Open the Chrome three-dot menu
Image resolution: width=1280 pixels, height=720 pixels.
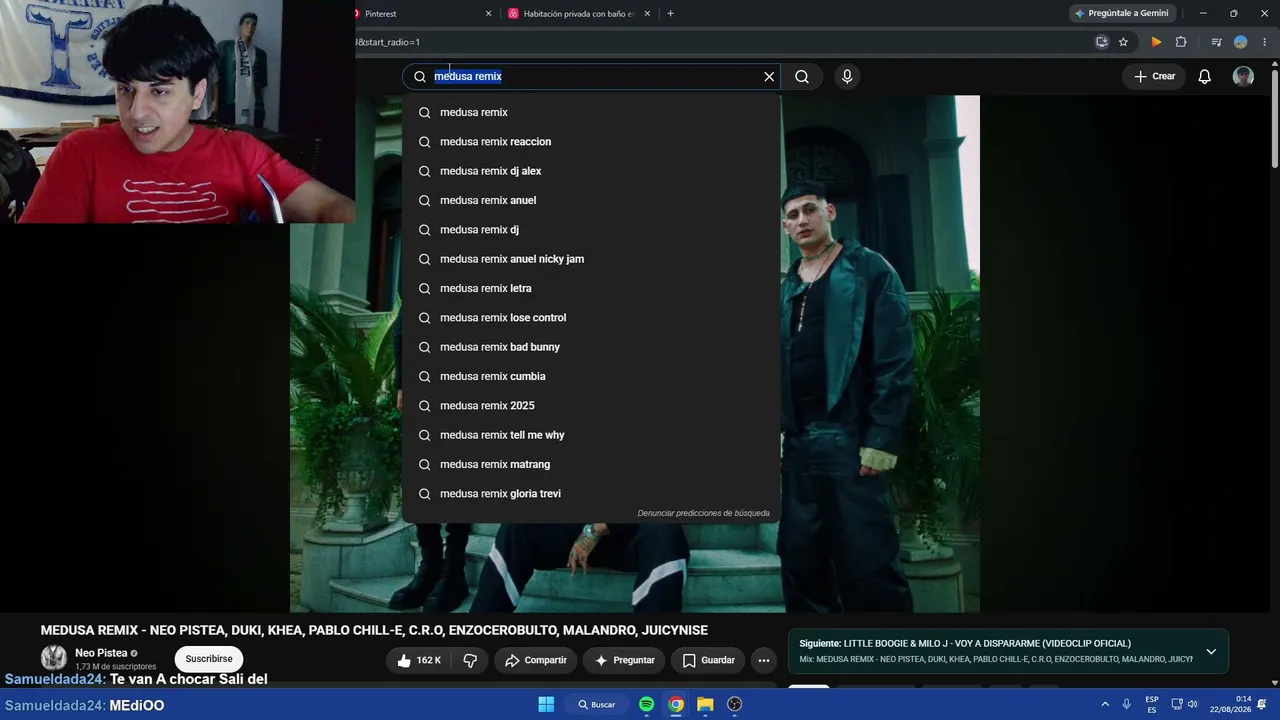click(1265, 42)
